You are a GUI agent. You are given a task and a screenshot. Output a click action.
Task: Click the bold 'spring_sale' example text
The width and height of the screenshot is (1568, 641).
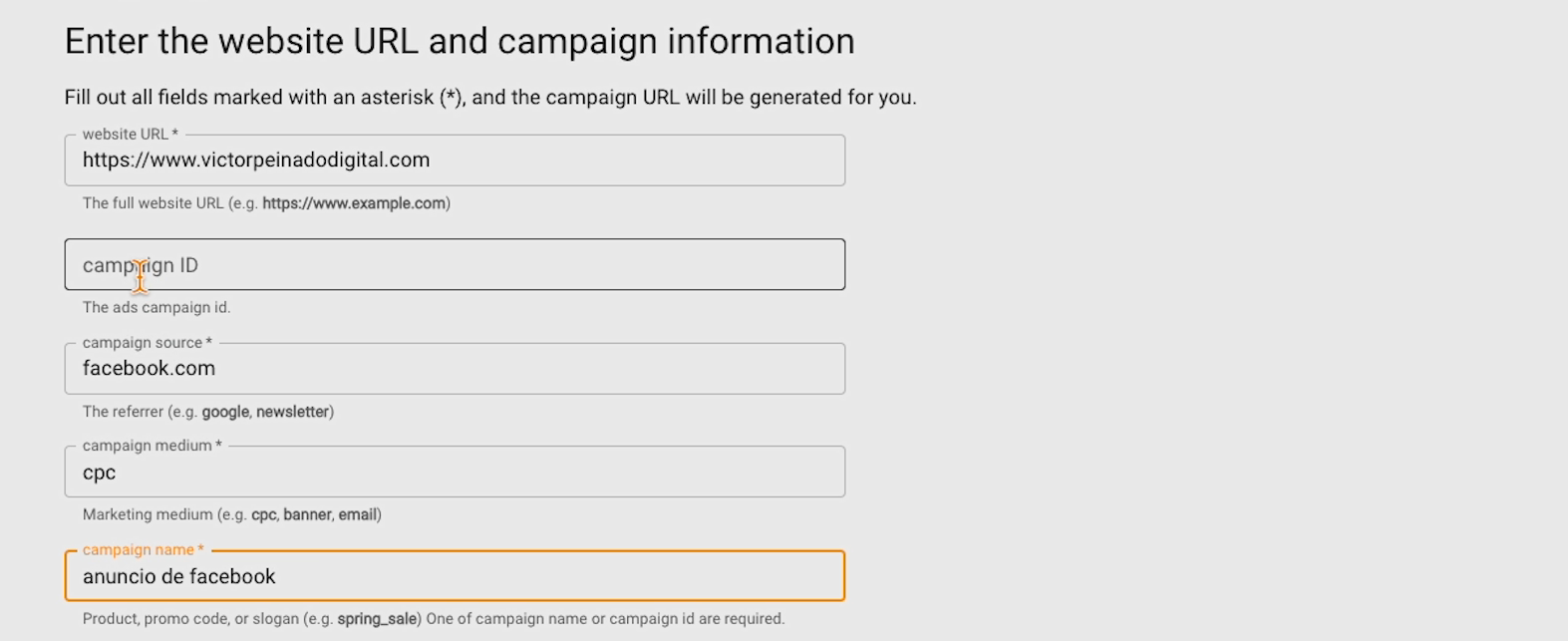tap(377, 619)
